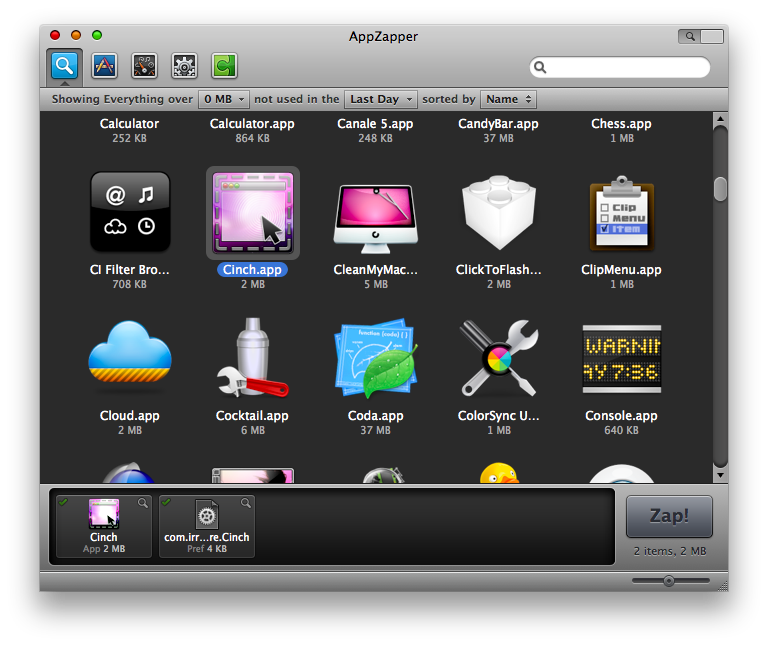Image resolution: width=768 pixels, height=646 pixels.
Task: Open the gear preferences toolbar icon
Action: click(x=184, y=66)
